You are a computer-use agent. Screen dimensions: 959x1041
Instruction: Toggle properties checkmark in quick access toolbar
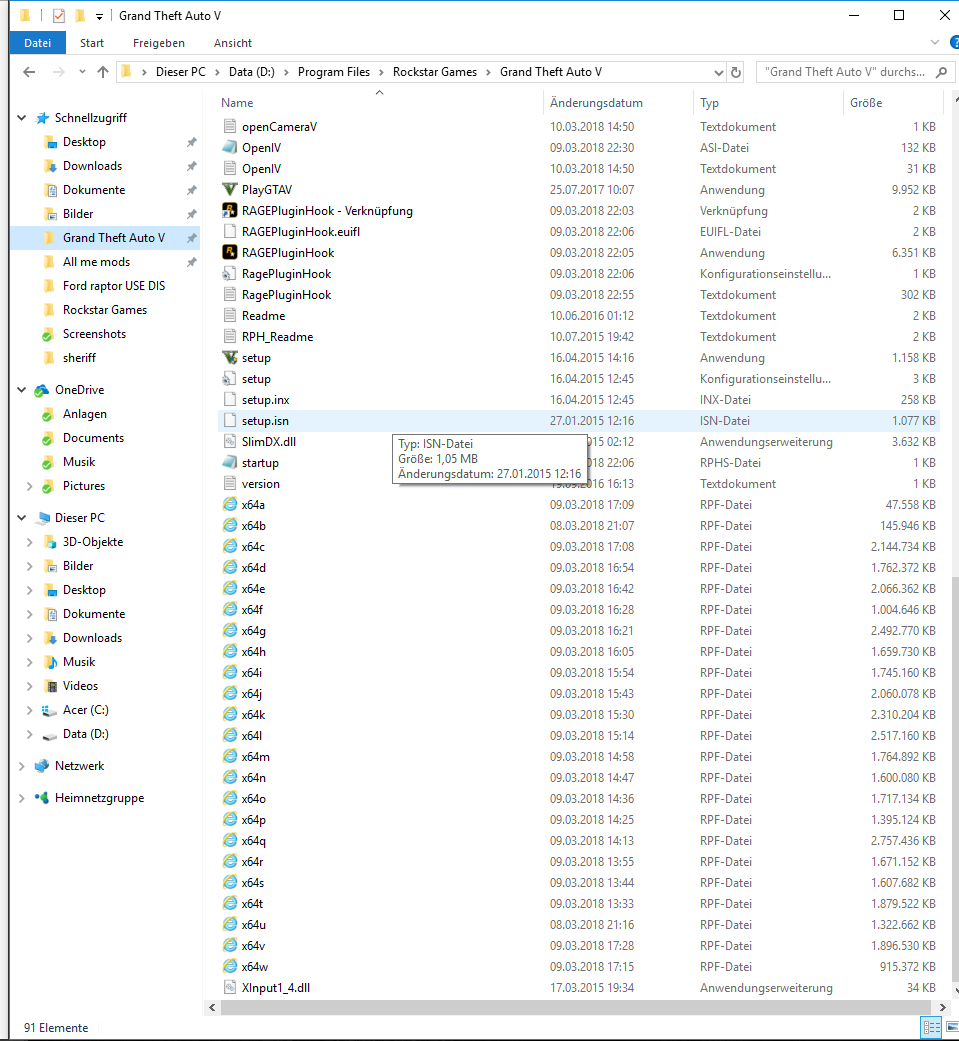click(x=58, y=15)
